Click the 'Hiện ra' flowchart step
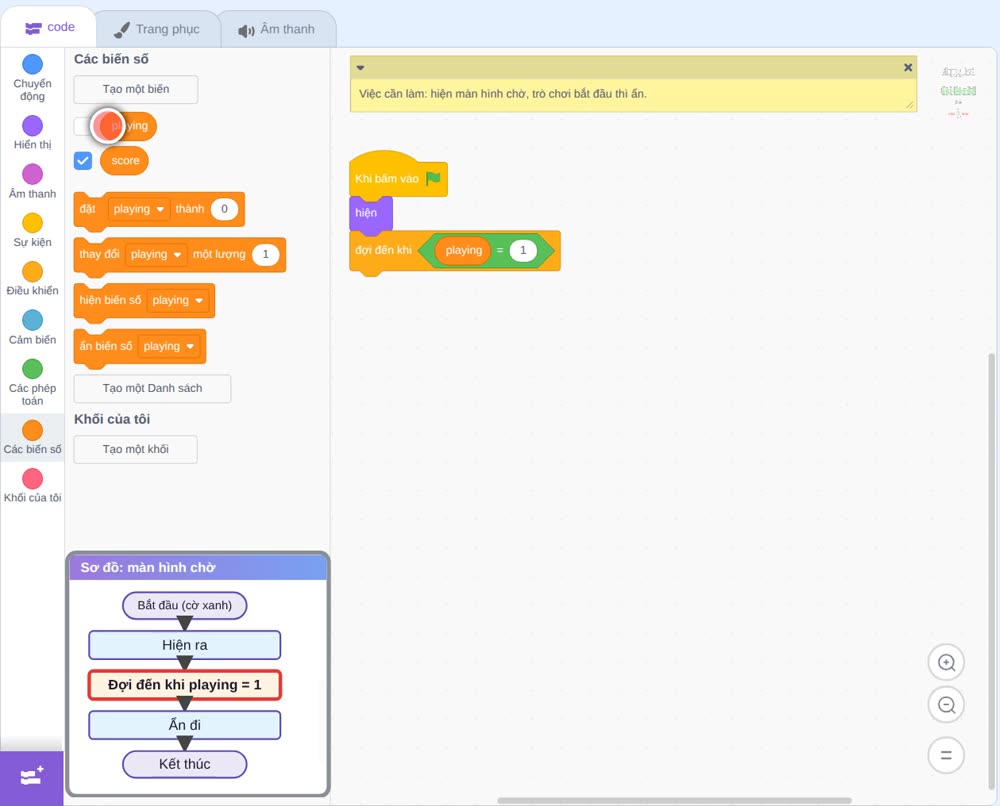This screenshot has height=806, width=1000. [x=184, y=645]
